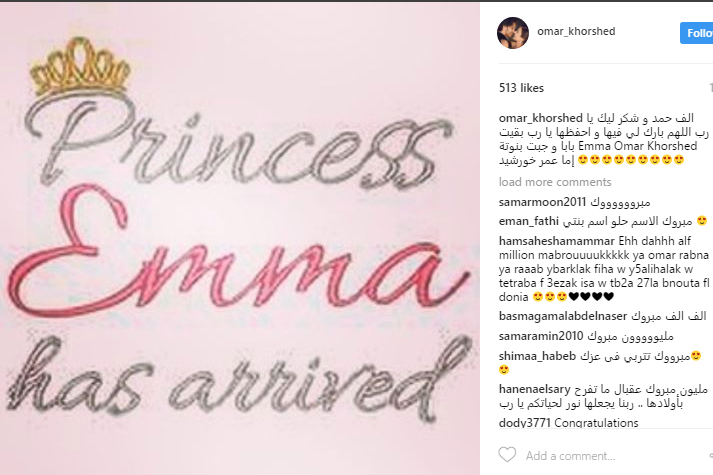
Task: Expand load more comments
Action: tap(555, 182)
